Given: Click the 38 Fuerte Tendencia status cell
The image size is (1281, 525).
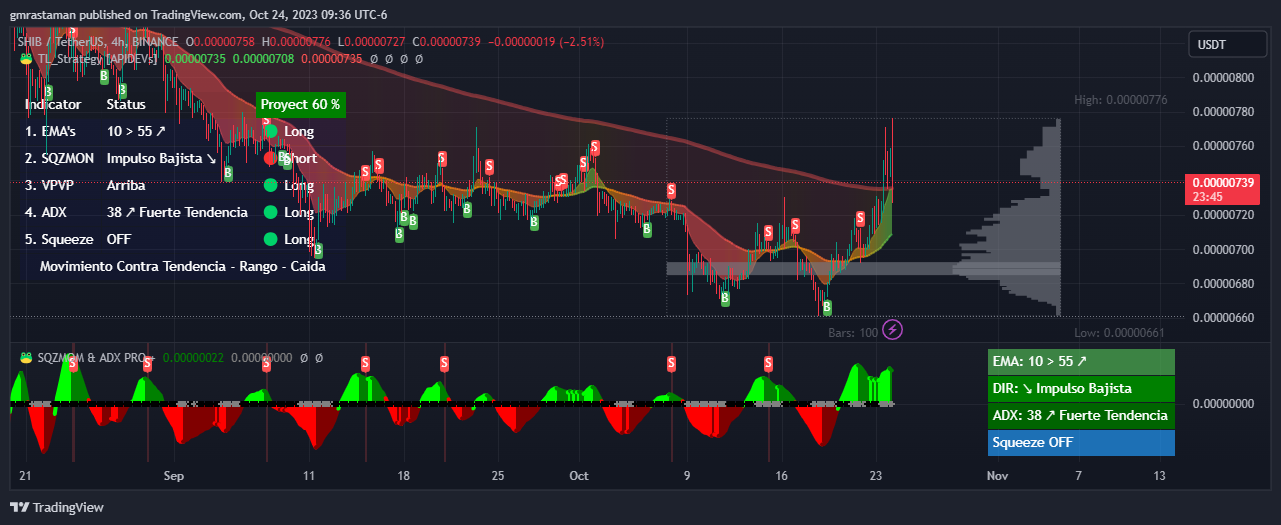Looking at the screenshot, I should (177, 212).
